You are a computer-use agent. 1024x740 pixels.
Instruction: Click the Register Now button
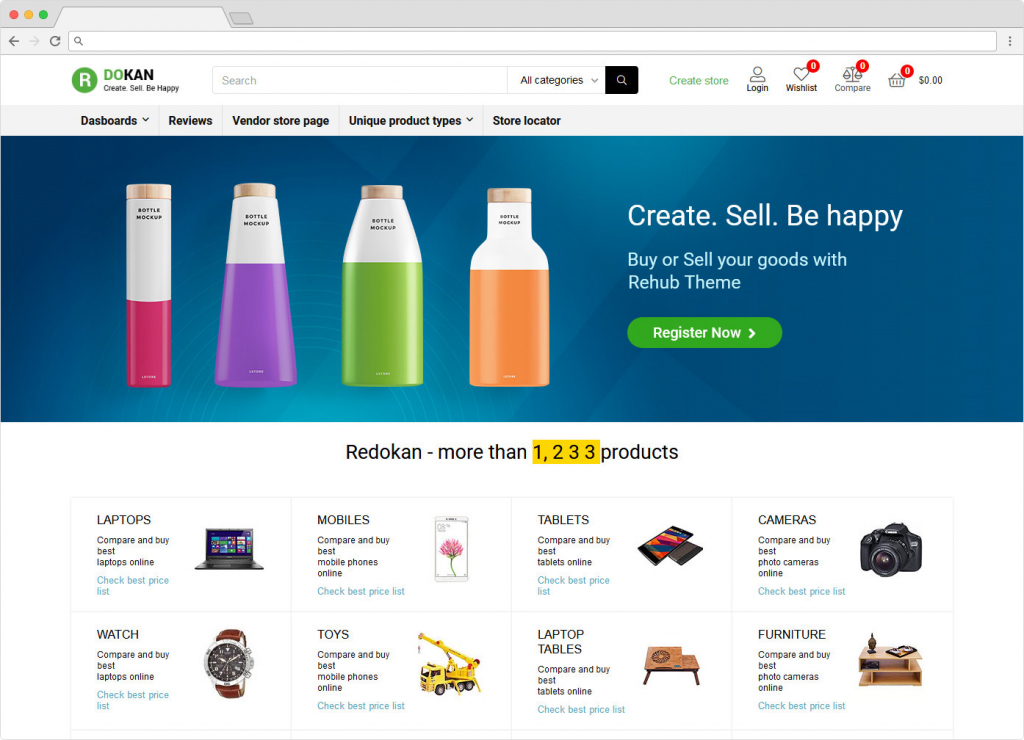click(704, 332)
